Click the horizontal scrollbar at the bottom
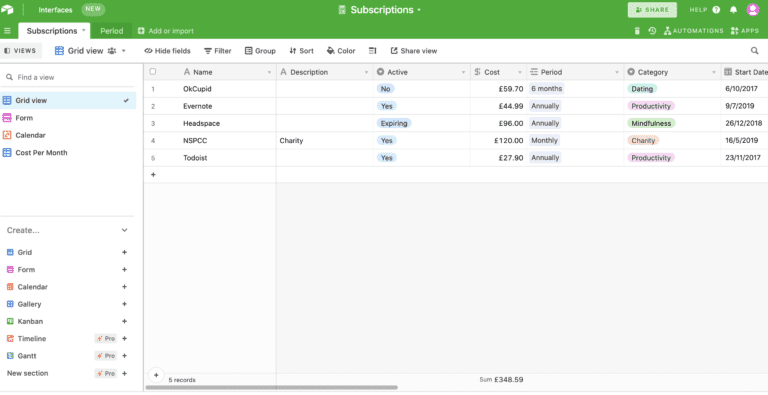The width and height of the screenshot is (768, 395). pyautogui.click(x=271, y=388)
